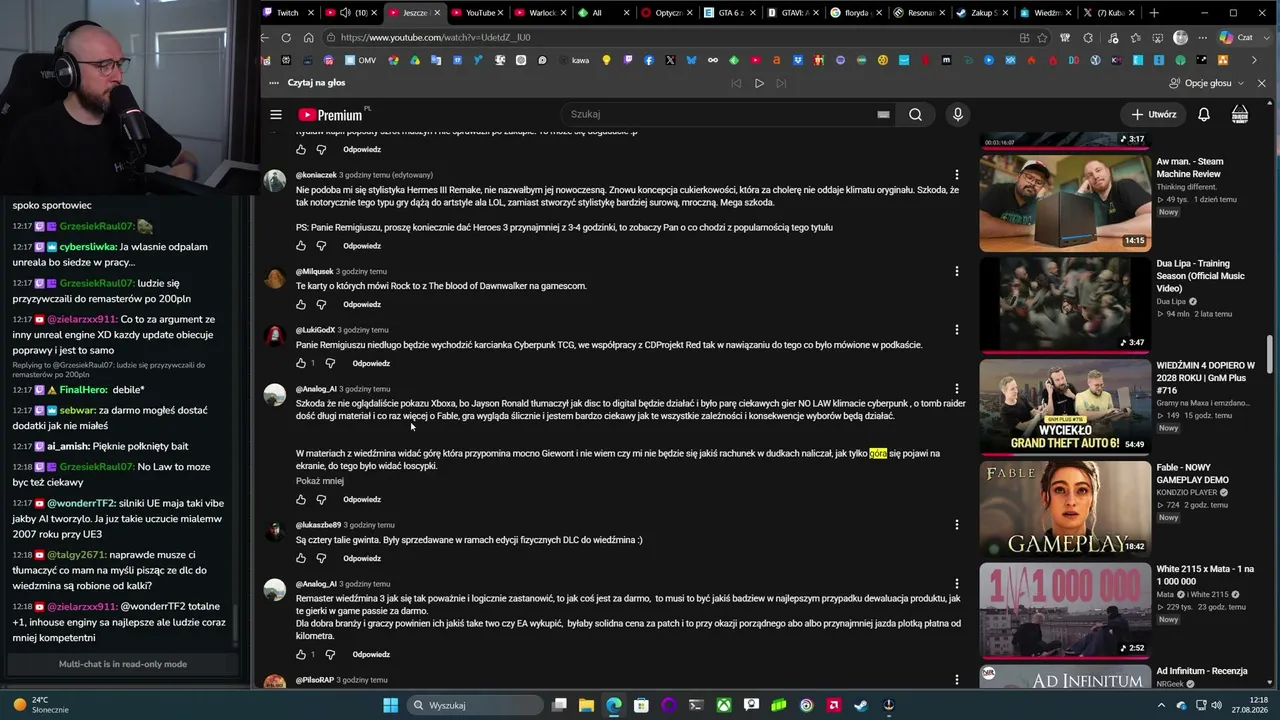This screenshot has width=1280, height=720.
Task: Open the Dua Lipa Training Season thumbnail
Action: (x=1065, y=304)
